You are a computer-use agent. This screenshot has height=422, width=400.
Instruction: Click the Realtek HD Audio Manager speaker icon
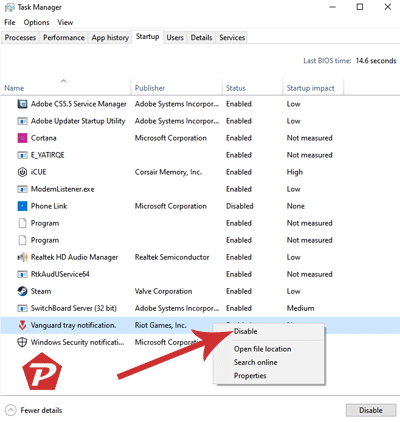[x=22, y=257]
